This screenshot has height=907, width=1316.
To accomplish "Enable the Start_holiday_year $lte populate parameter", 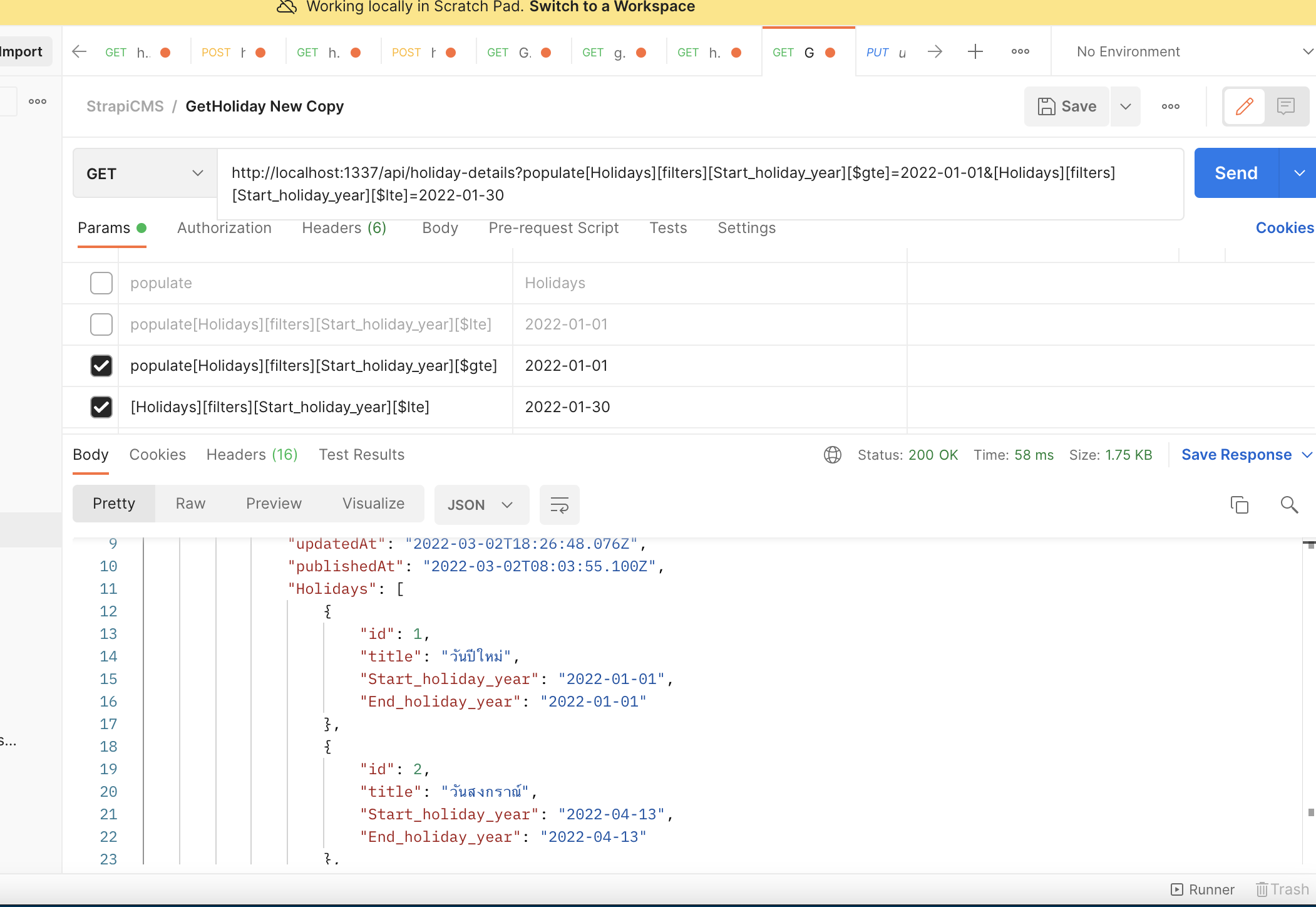I will pyautogui.click(x=101, y=324).
